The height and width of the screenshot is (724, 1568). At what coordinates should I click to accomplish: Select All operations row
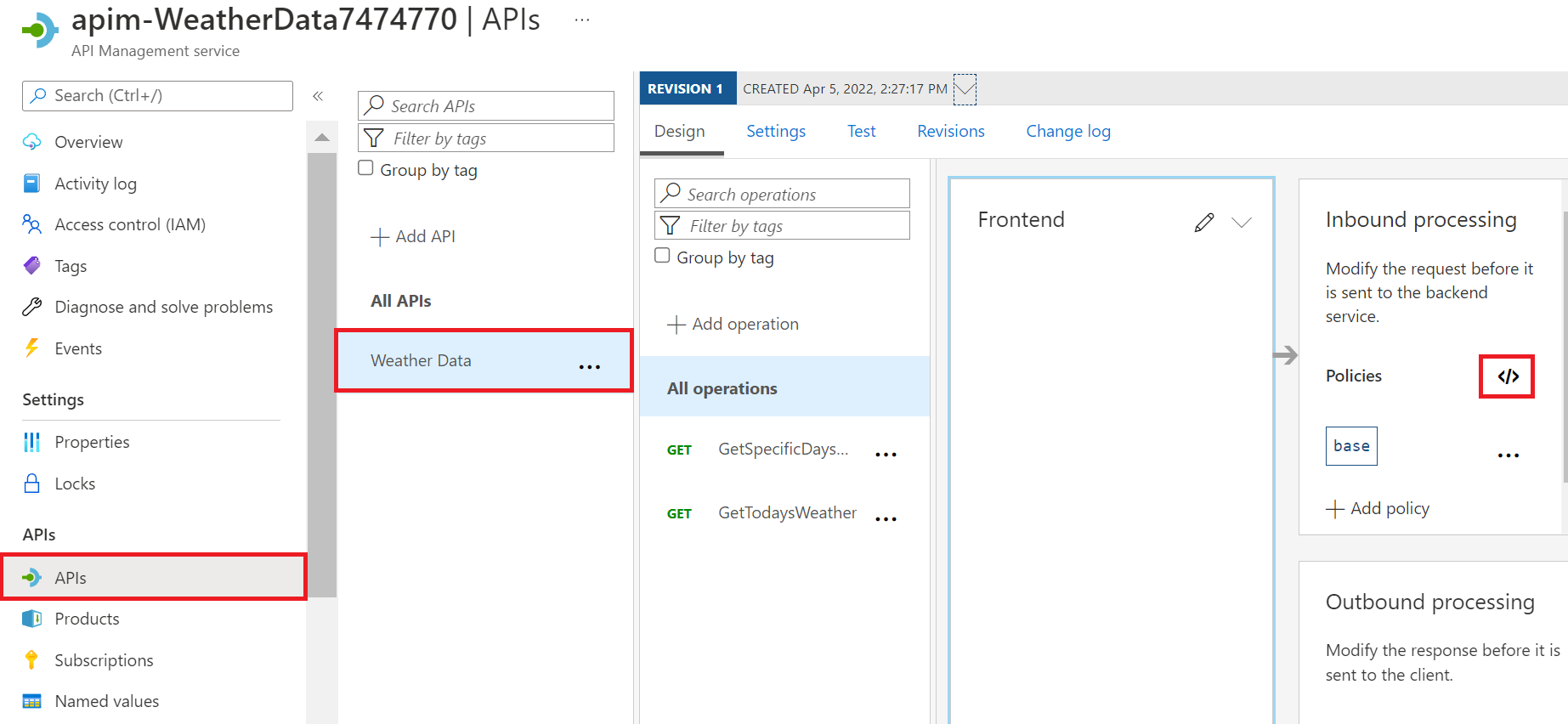tap(784, 388)
